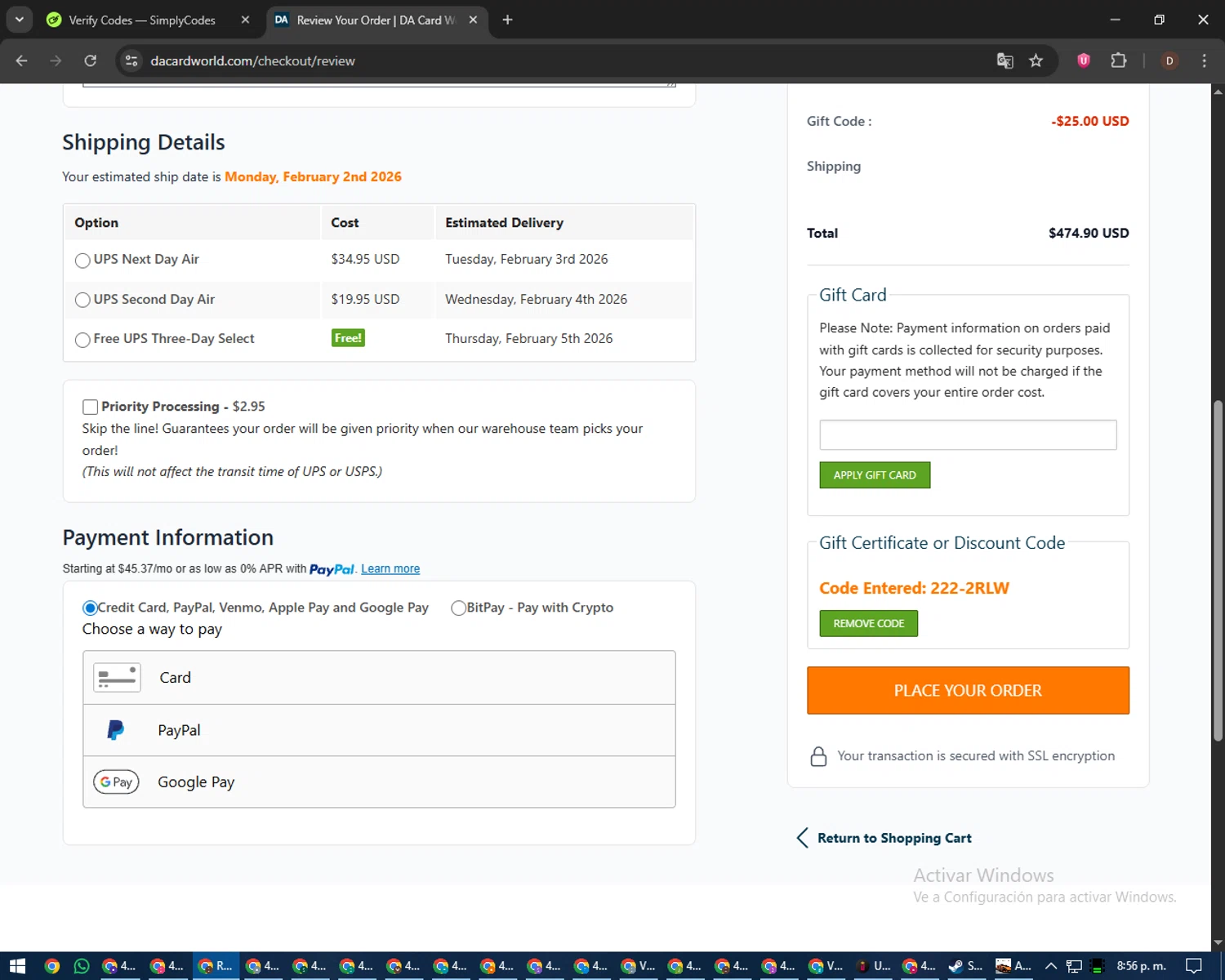Open WhatsApp from the taskbar
Viewport: 1225px width, 980px height.
[82, 966]
